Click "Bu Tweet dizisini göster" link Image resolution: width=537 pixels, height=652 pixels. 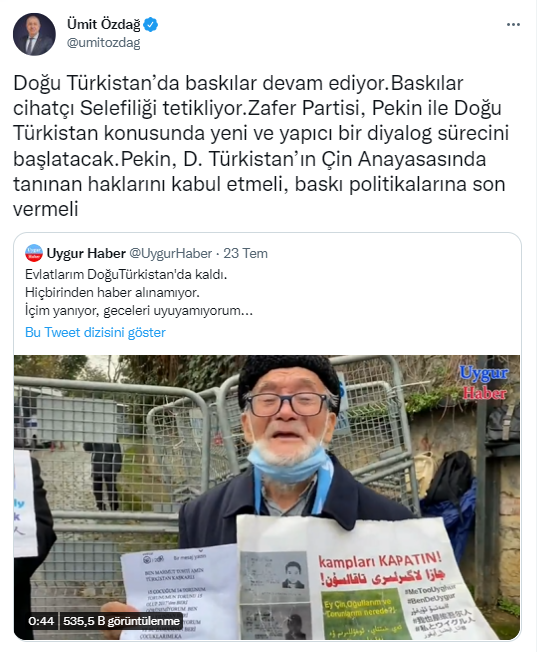click(95, 332)
